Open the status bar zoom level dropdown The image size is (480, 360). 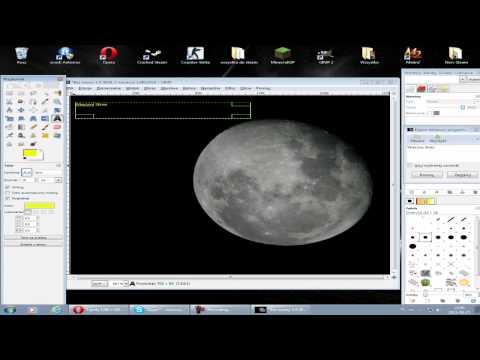coord(120,284)
